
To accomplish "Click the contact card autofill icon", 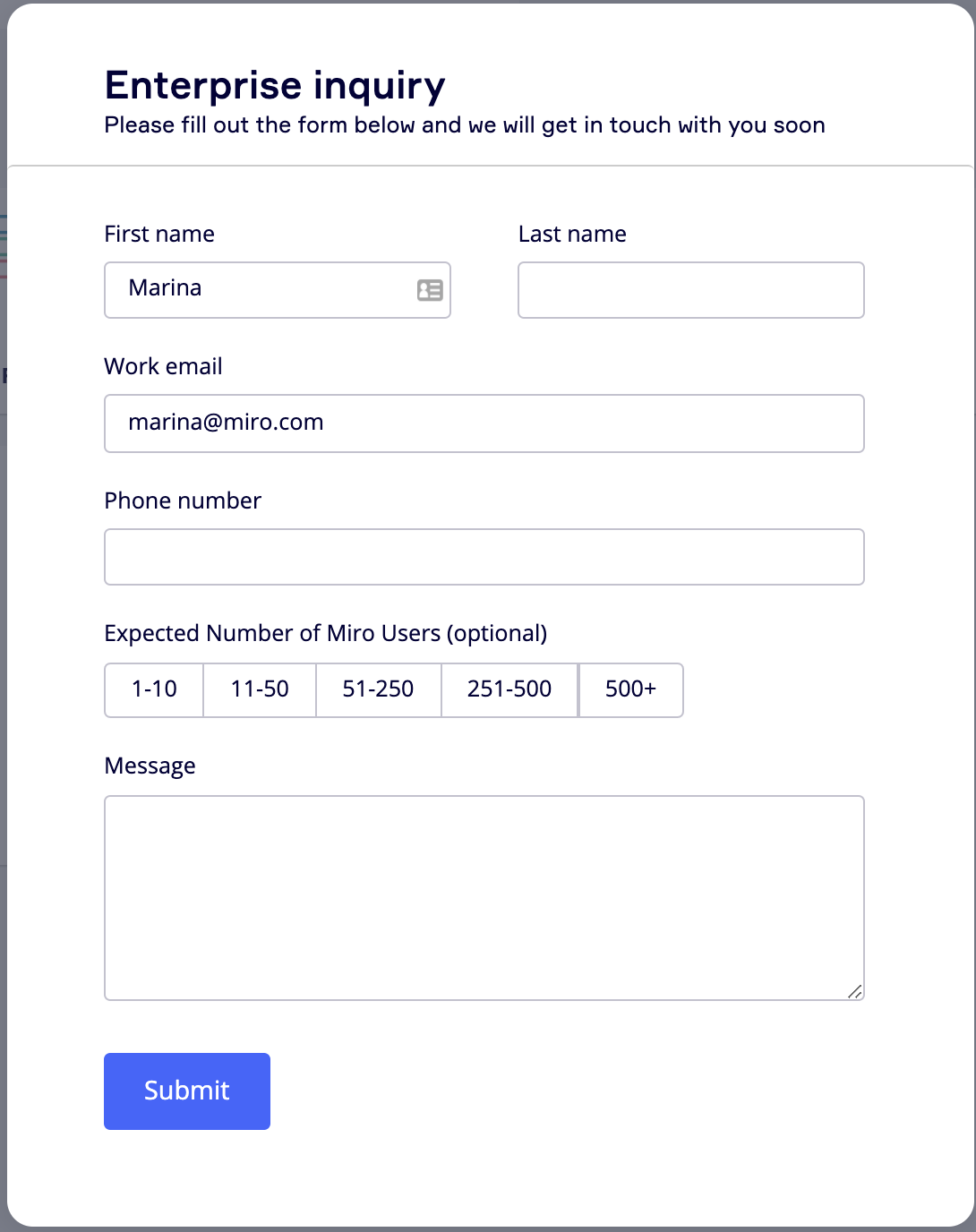I will [x=430, y=290].
